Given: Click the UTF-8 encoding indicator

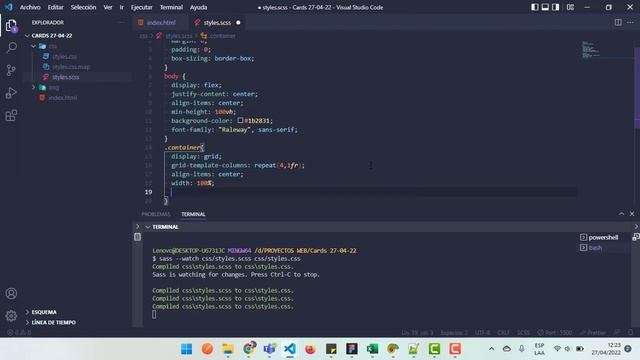Looking at the screenshot, I should pos(482,333).
